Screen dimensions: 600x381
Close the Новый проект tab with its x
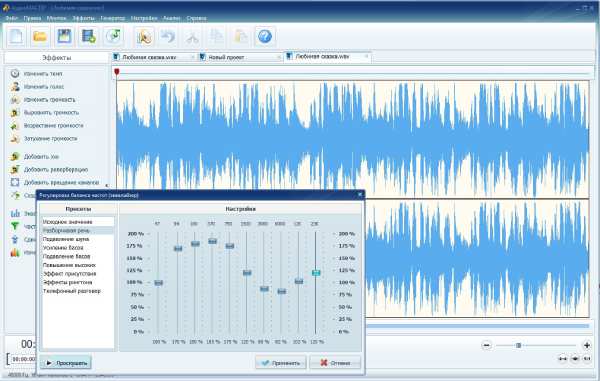[x=278, y=57]
